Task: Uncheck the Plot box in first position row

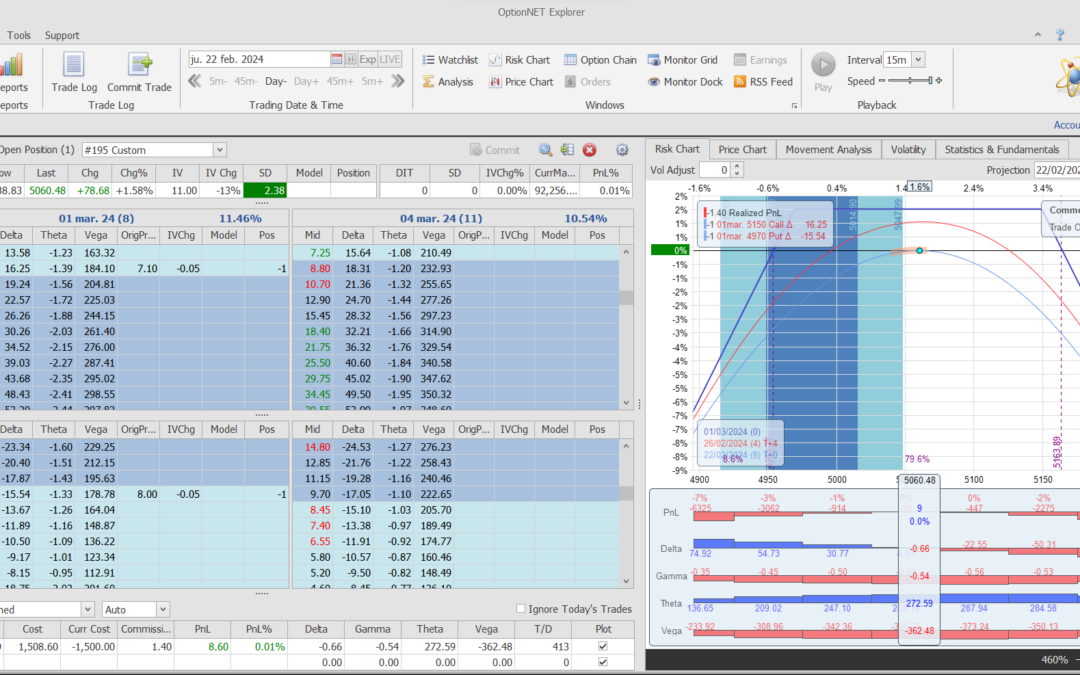Action: tap(601, 646)
